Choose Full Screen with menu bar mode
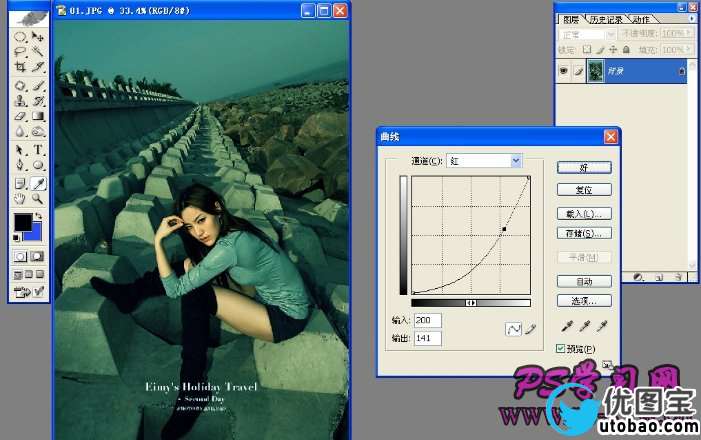This screenshot has width=701, height=440. click(29, 275)
